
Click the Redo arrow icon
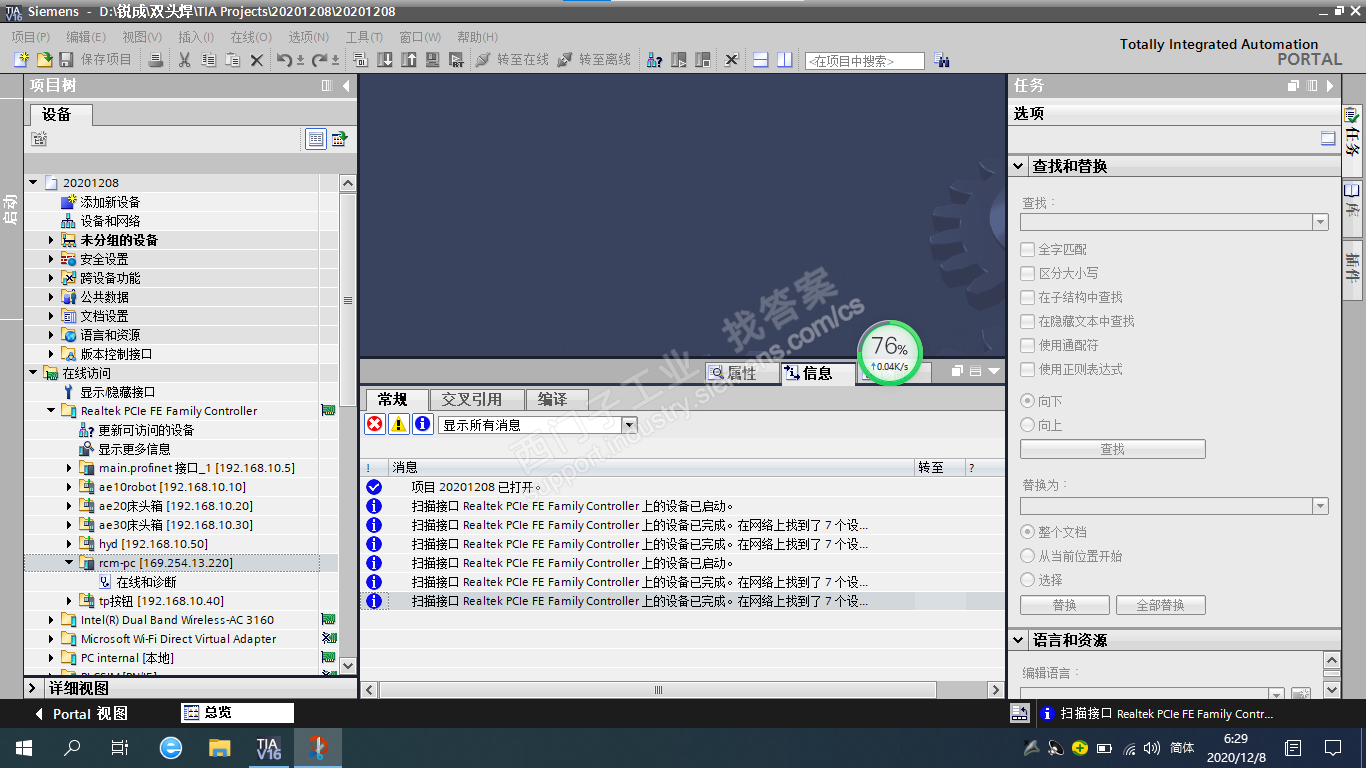[320, 60]
